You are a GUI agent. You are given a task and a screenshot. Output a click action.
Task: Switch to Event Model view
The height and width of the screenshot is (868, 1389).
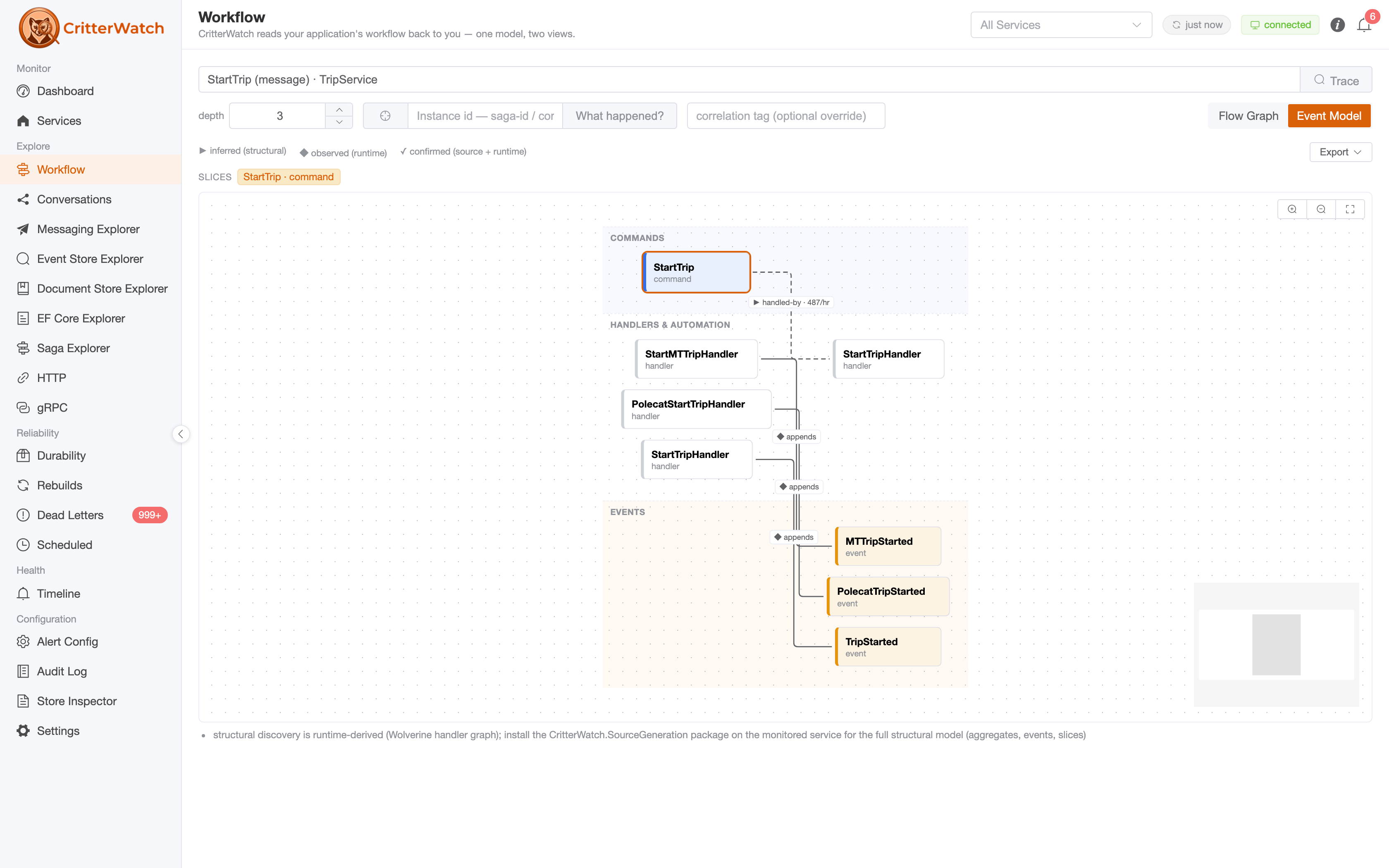tap(1329, 116)
